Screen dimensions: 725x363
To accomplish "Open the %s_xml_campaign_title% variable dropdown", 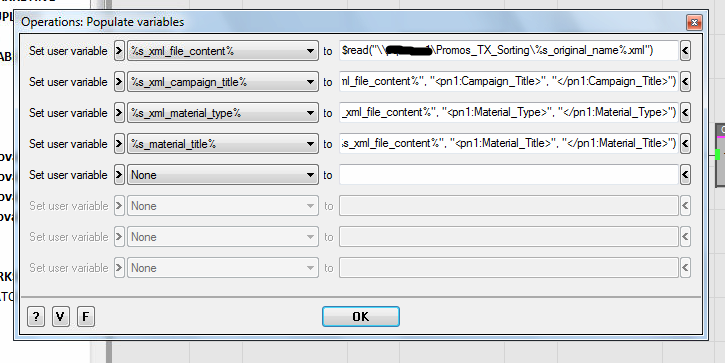I will pos(223,82).
